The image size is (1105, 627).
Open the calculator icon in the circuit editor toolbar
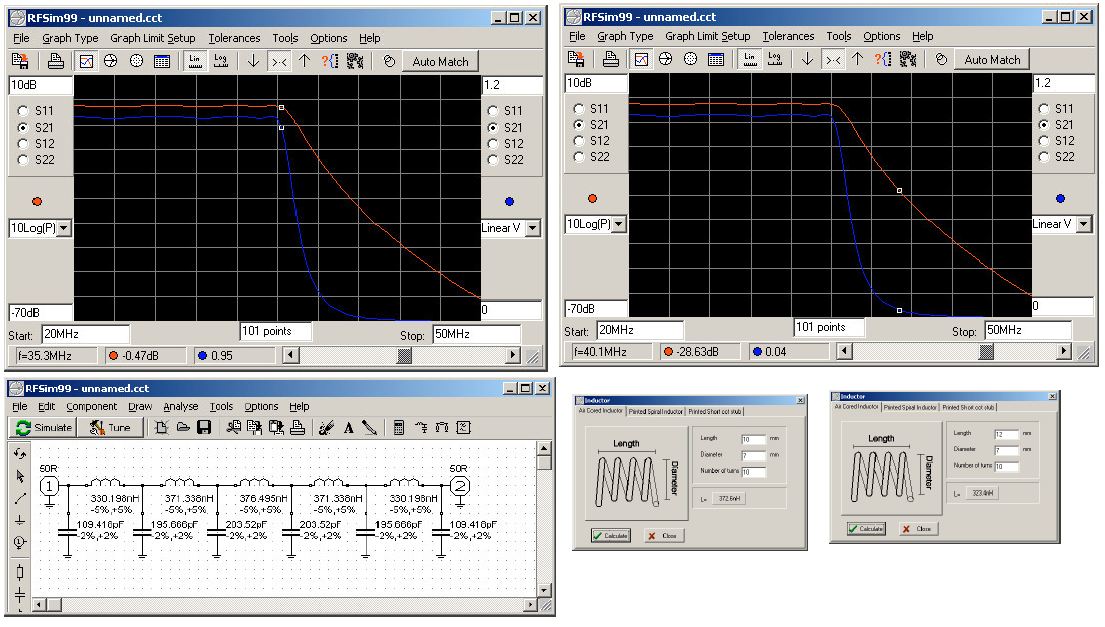(x=398, y=428)
